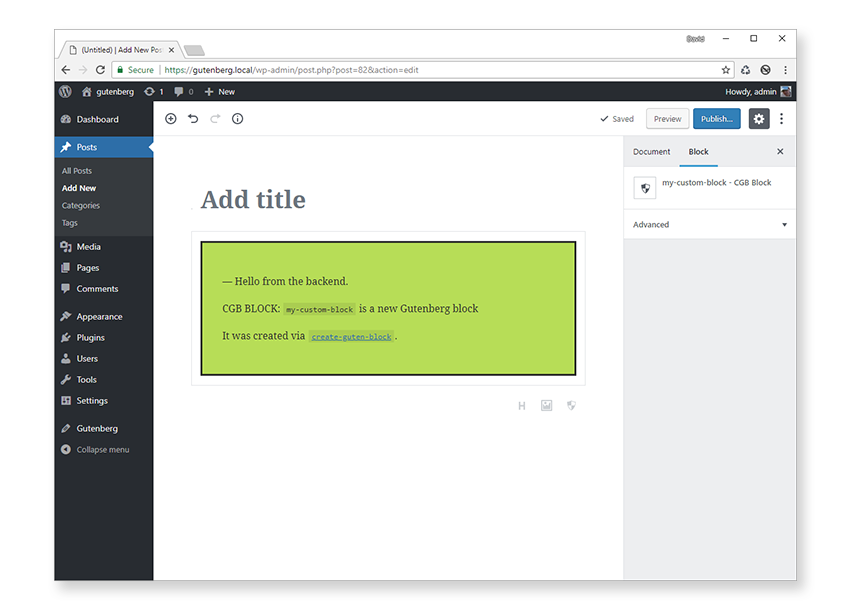Click the my-custom-block code text
The image size is (850, 616).
[319, 309]
